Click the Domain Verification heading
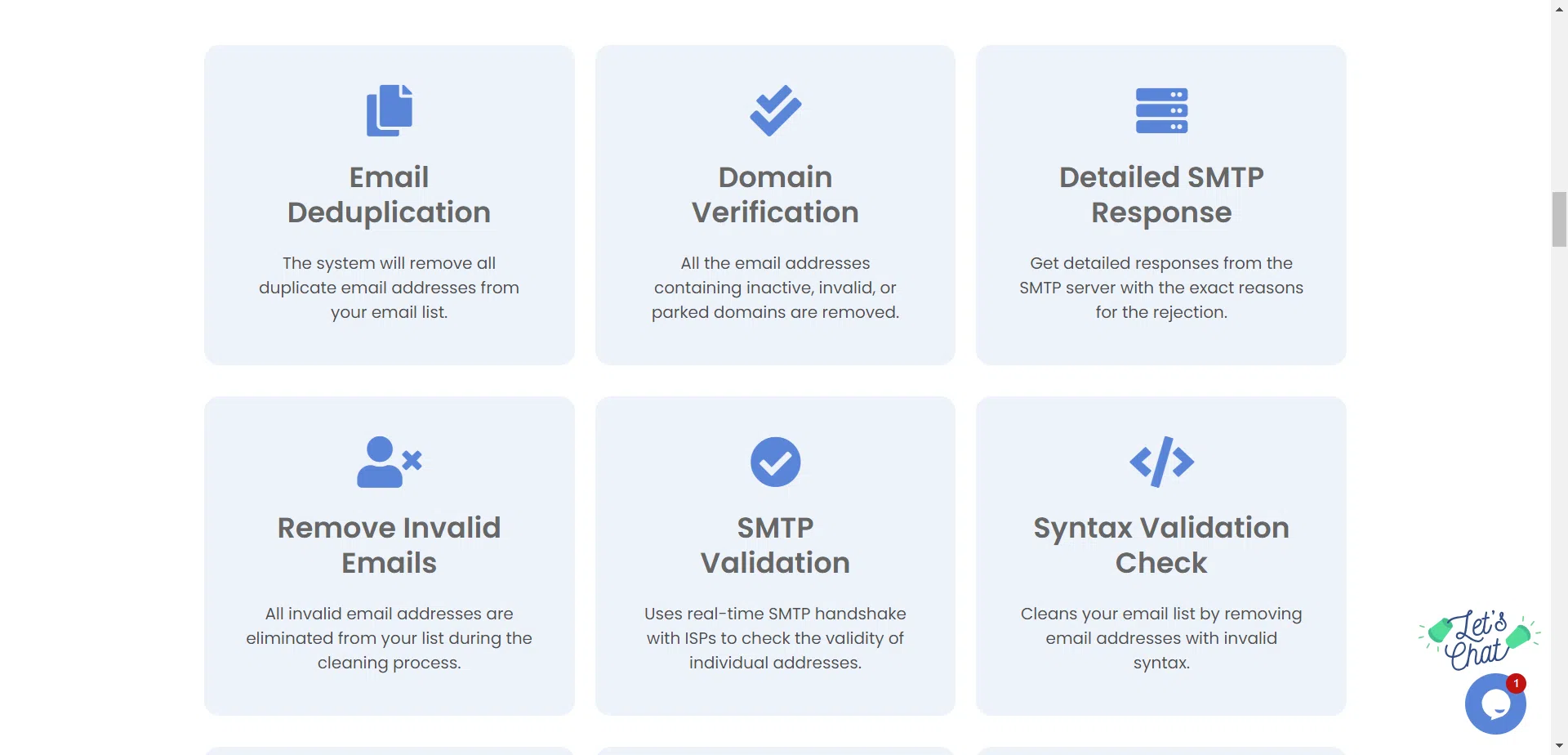Image resolution: width=1568 pixels, height=755 pixels. coord(775,194)
